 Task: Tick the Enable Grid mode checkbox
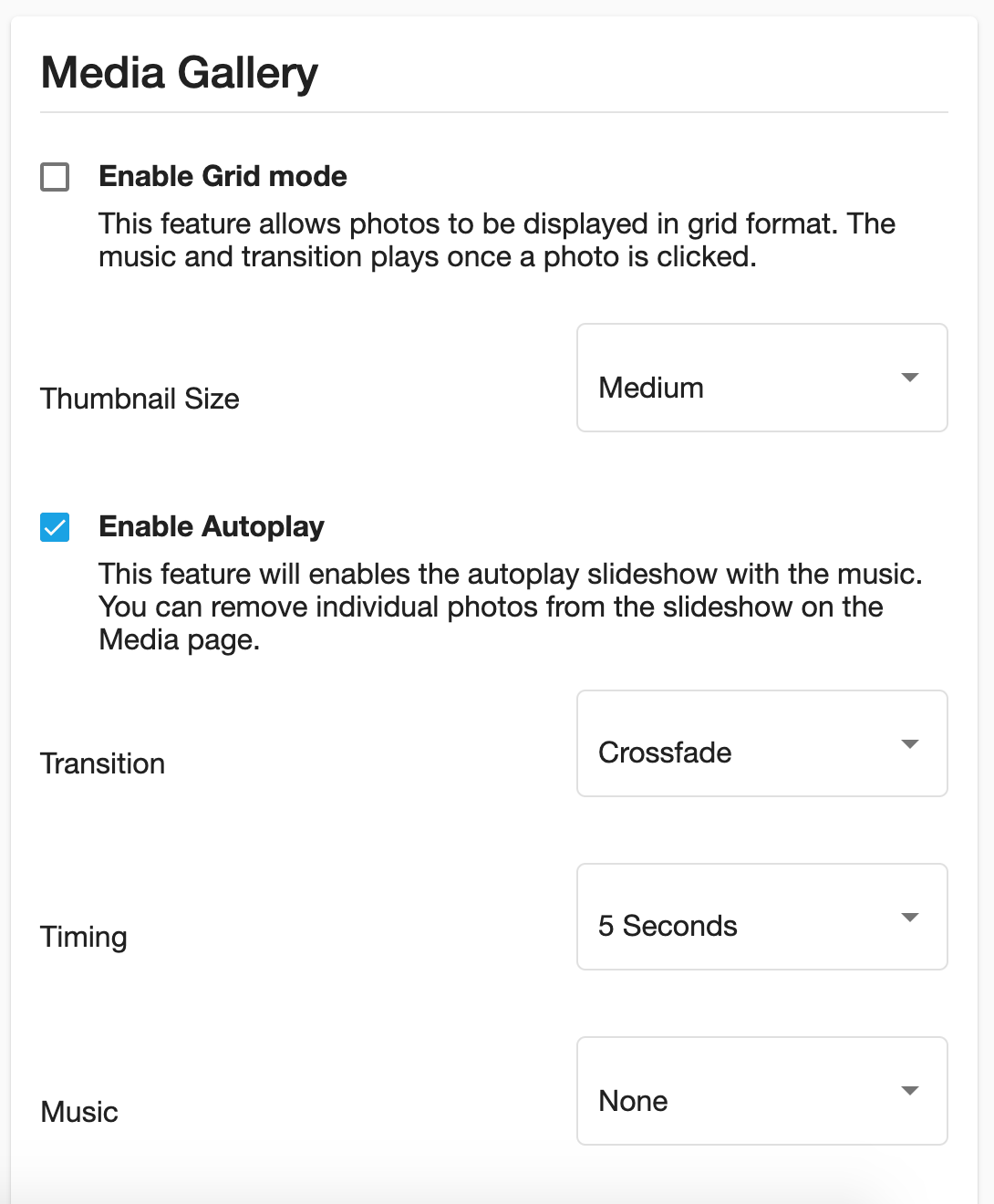tap(55, 177)
